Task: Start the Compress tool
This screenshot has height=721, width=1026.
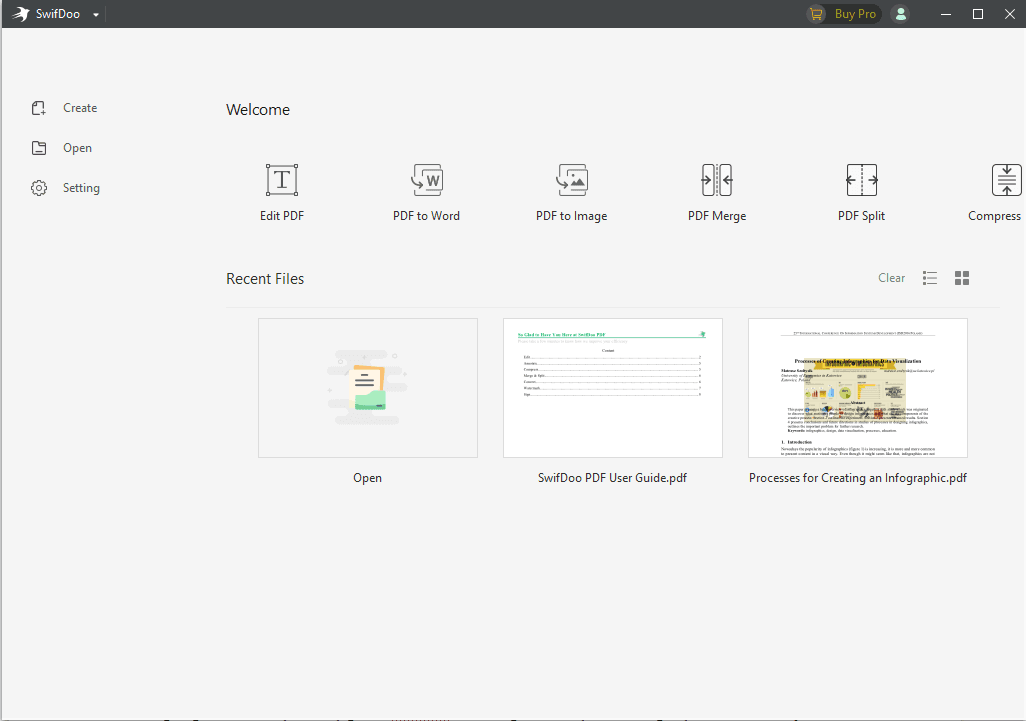Action: [x=1003, y=190]
